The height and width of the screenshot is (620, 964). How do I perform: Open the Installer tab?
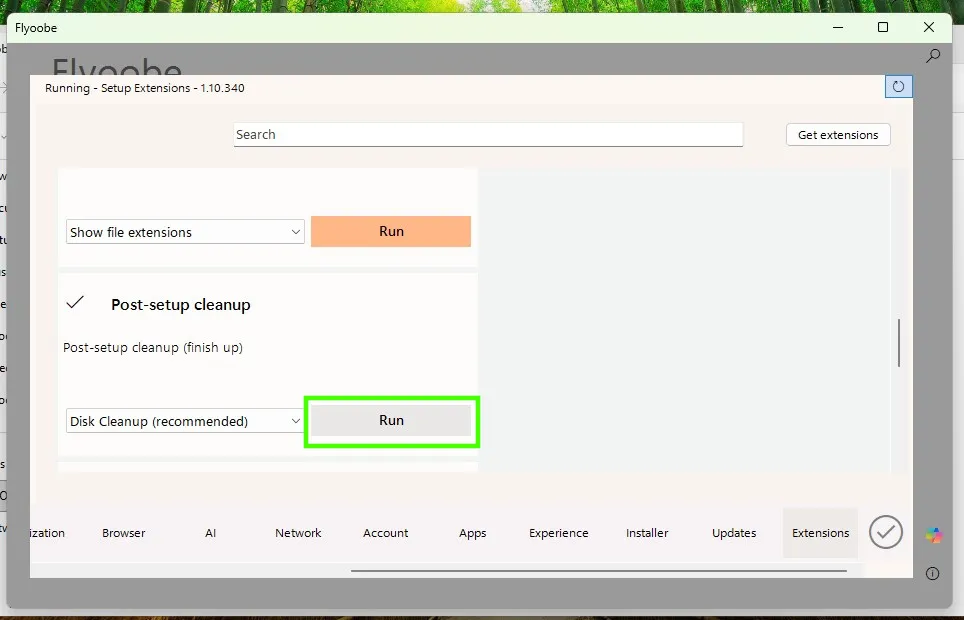point(646,533)
